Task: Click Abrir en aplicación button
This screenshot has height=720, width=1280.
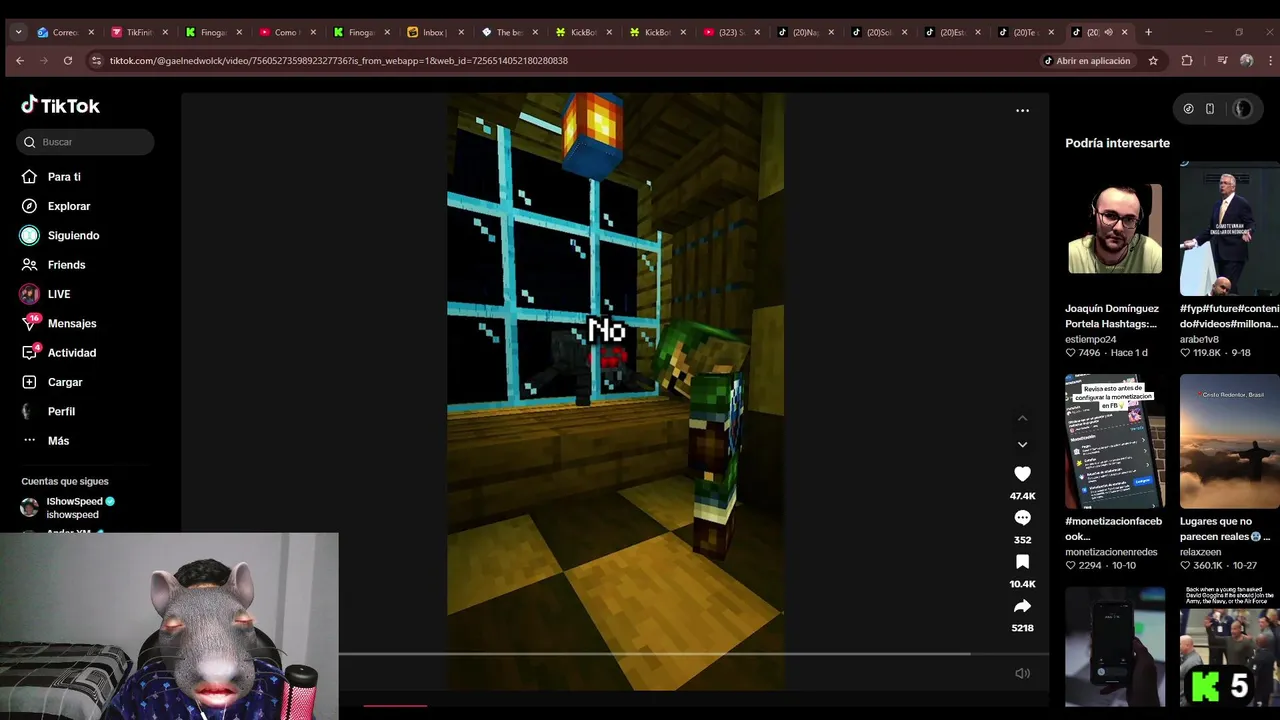Action: click(1086, 60)
